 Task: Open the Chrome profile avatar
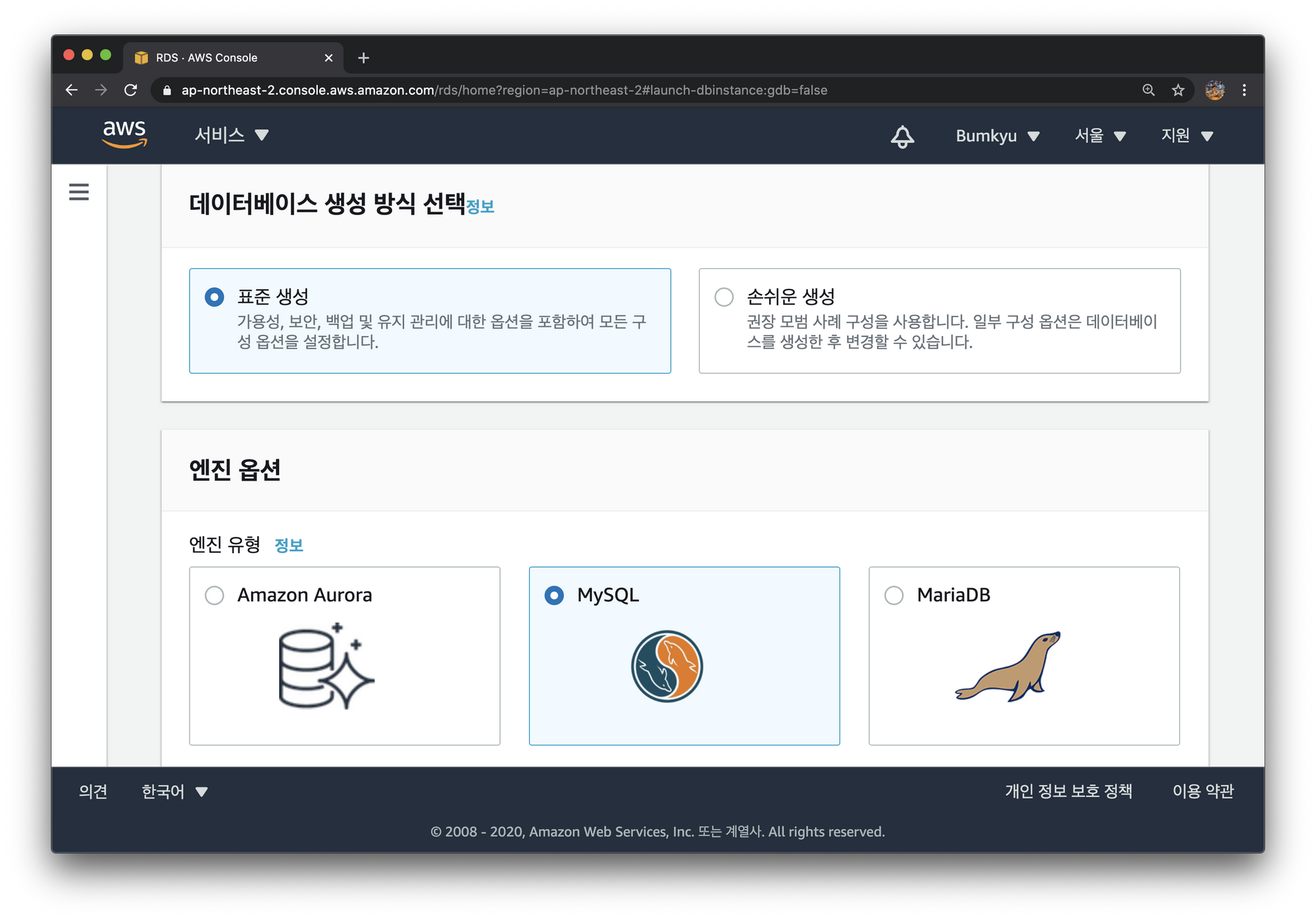click(x=1215, y=90)
